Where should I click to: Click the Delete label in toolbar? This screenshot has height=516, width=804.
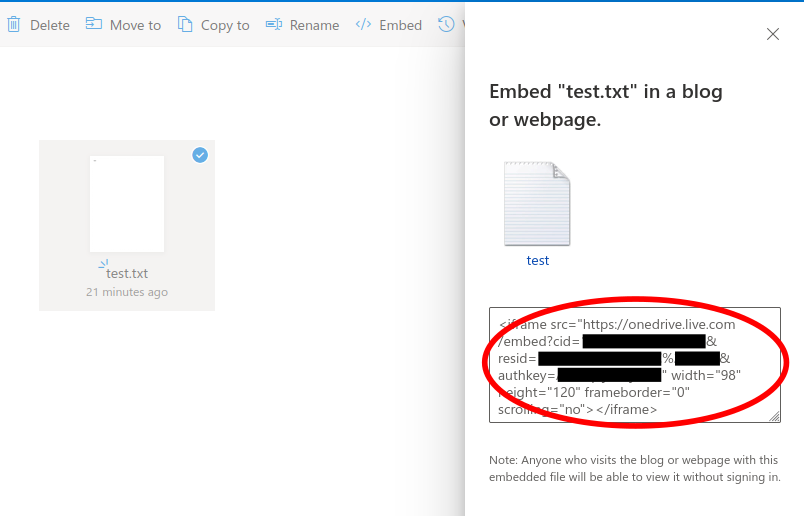(50, 25)
